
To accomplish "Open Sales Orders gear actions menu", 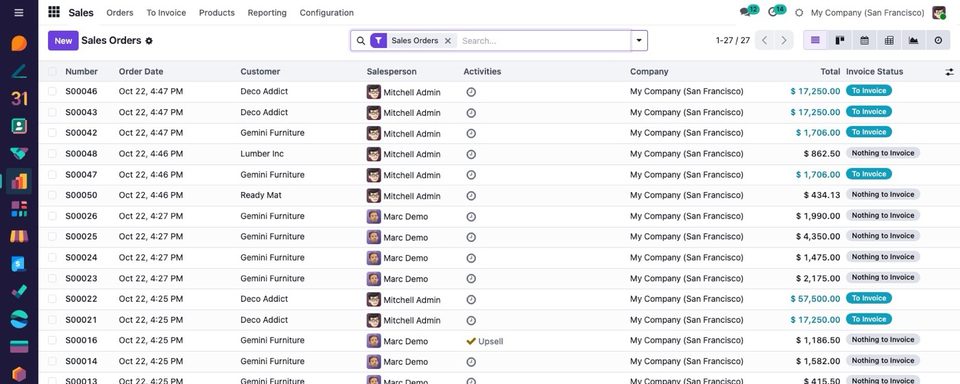I will click(149, 41).
